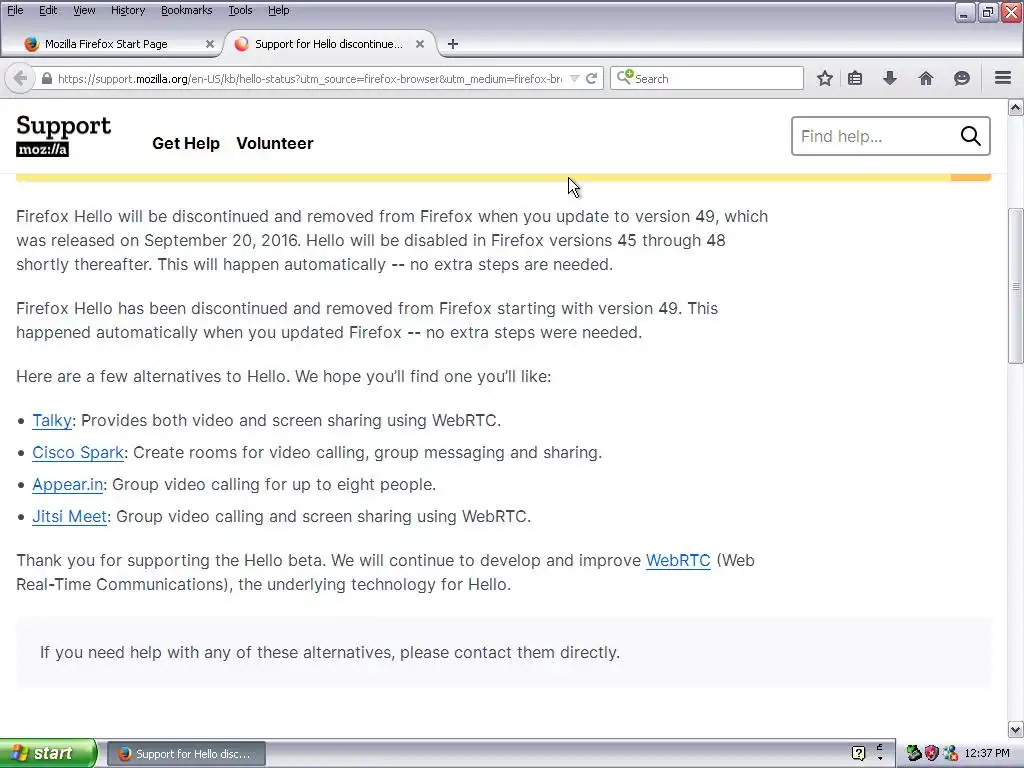Restore down the Firefox window
This screenshot has height=768, width=1024.
point(987,12)
